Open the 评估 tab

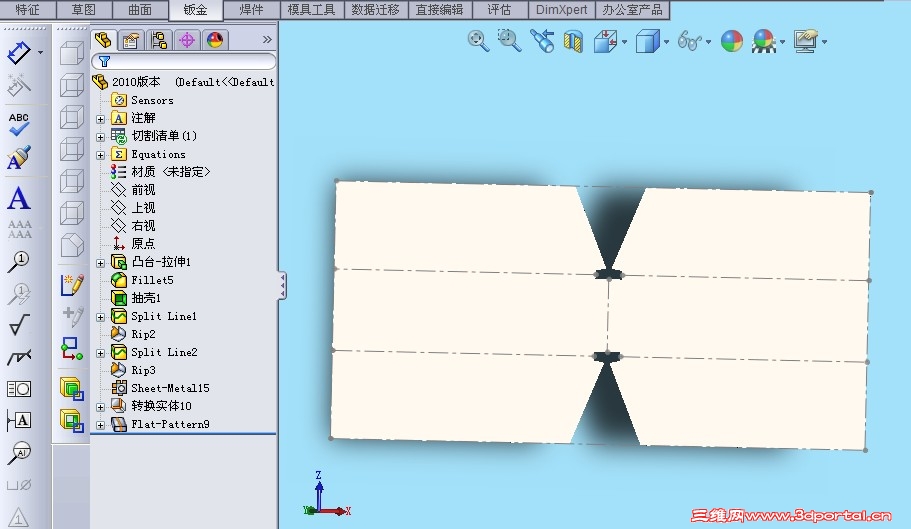tap(499, 9)
